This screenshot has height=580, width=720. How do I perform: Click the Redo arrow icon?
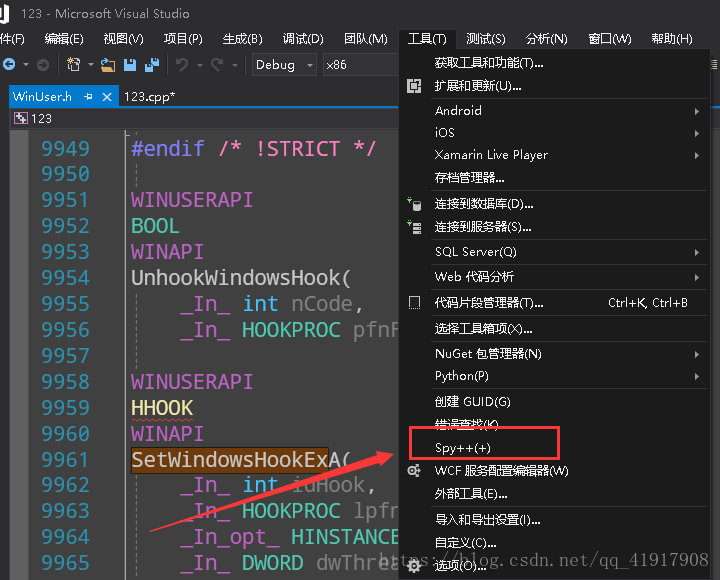pos(217,65)
